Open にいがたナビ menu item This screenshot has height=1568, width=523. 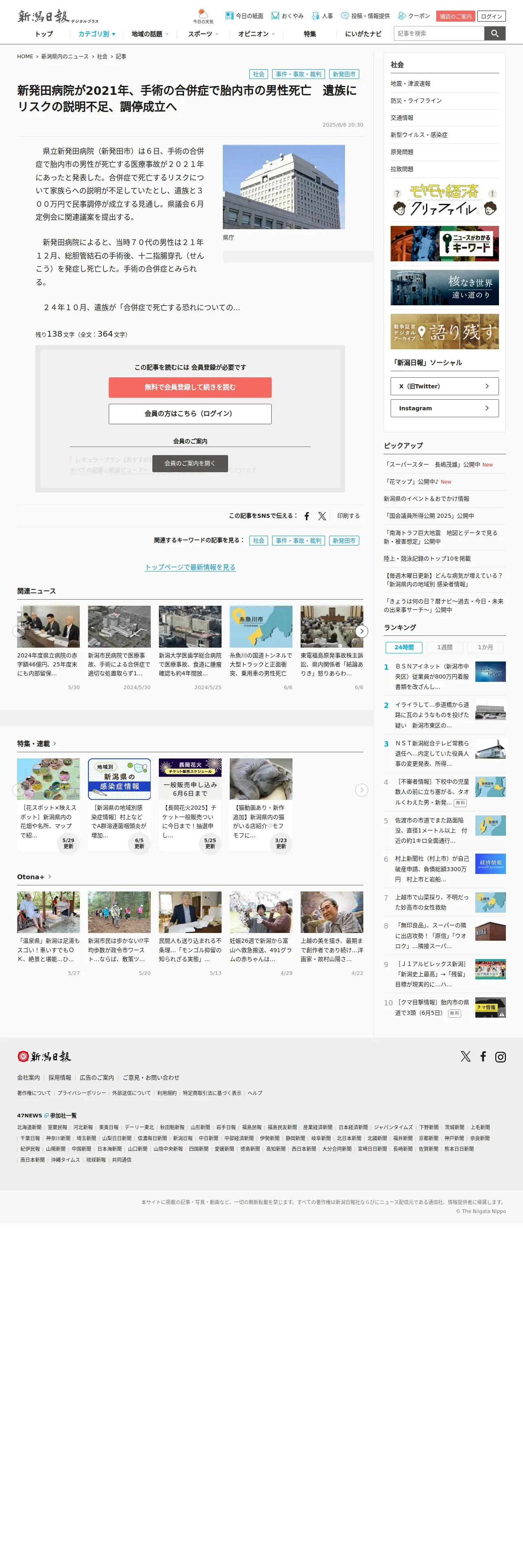pos(363,34)
